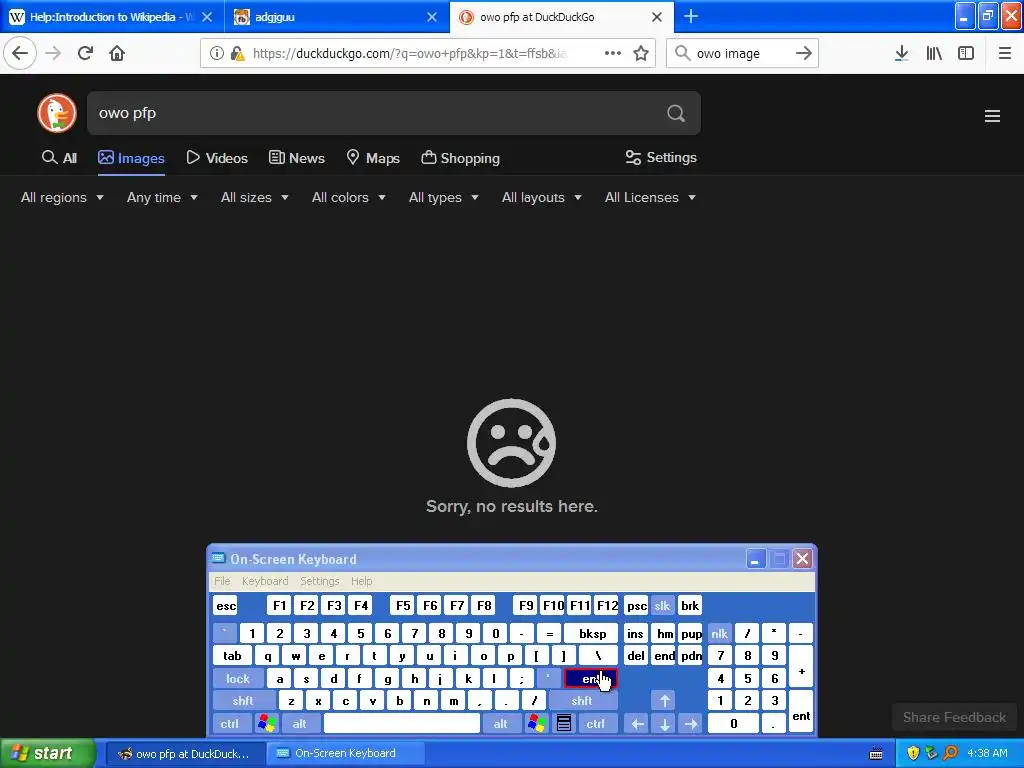Screen dimensions: 1024x768
Task: Toggle the Firefox sidebar icon
Action: [966, 54]
